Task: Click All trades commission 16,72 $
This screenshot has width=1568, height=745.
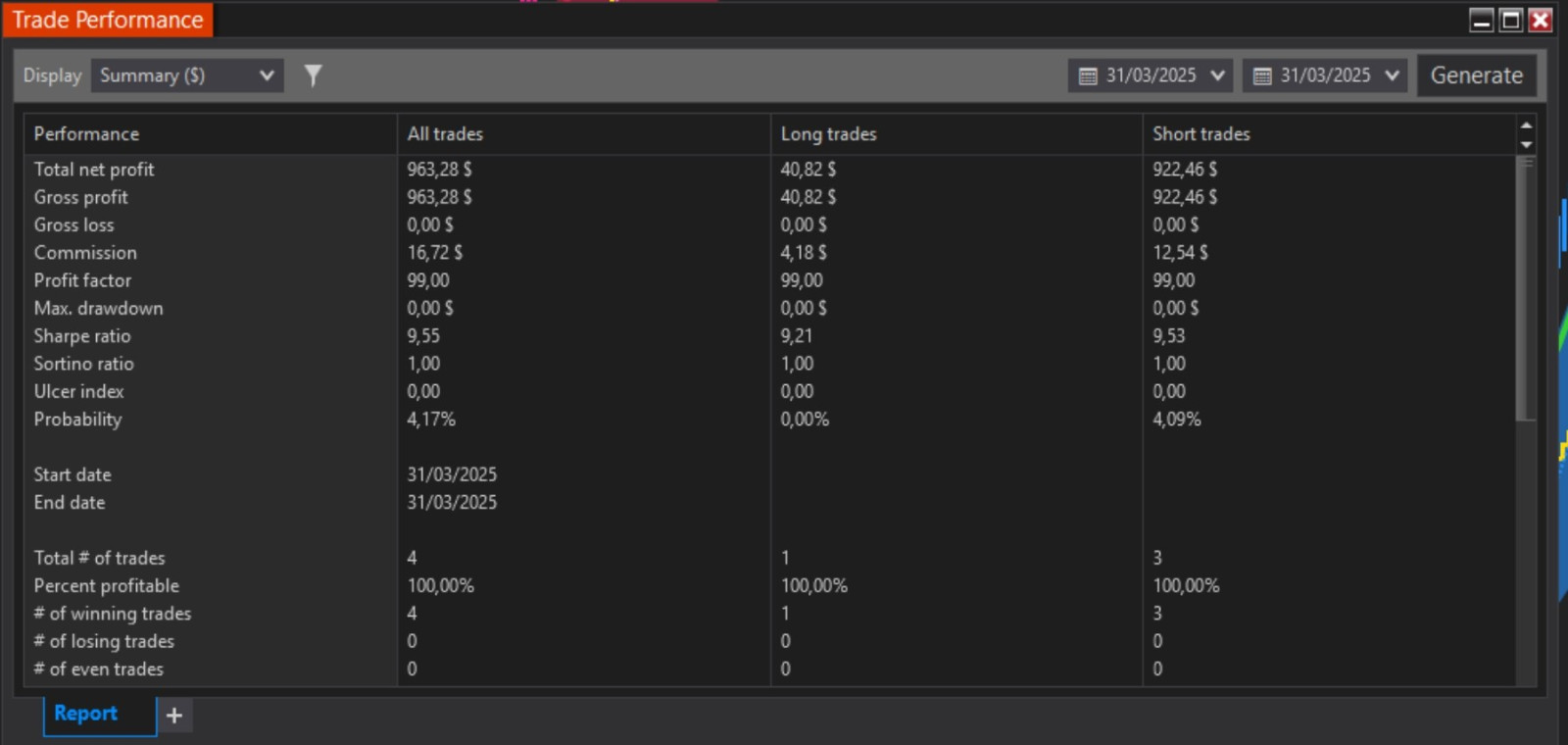Action: tap(435, 253)
